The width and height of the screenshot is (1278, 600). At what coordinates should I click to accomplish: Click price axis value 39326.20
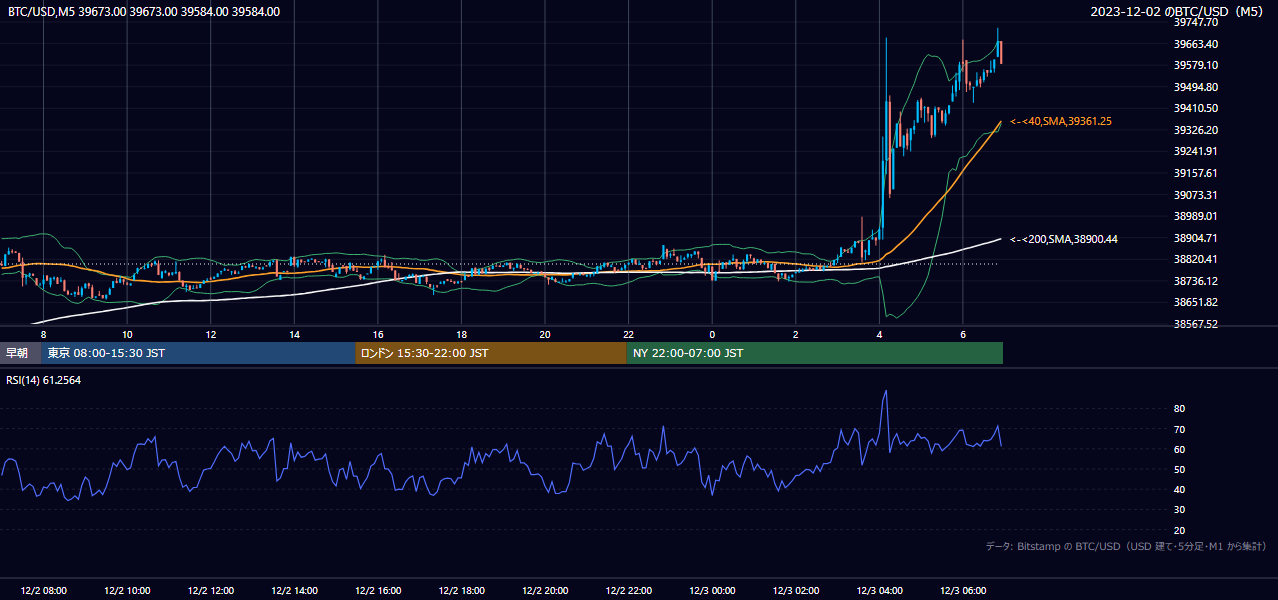(1195, 130)
